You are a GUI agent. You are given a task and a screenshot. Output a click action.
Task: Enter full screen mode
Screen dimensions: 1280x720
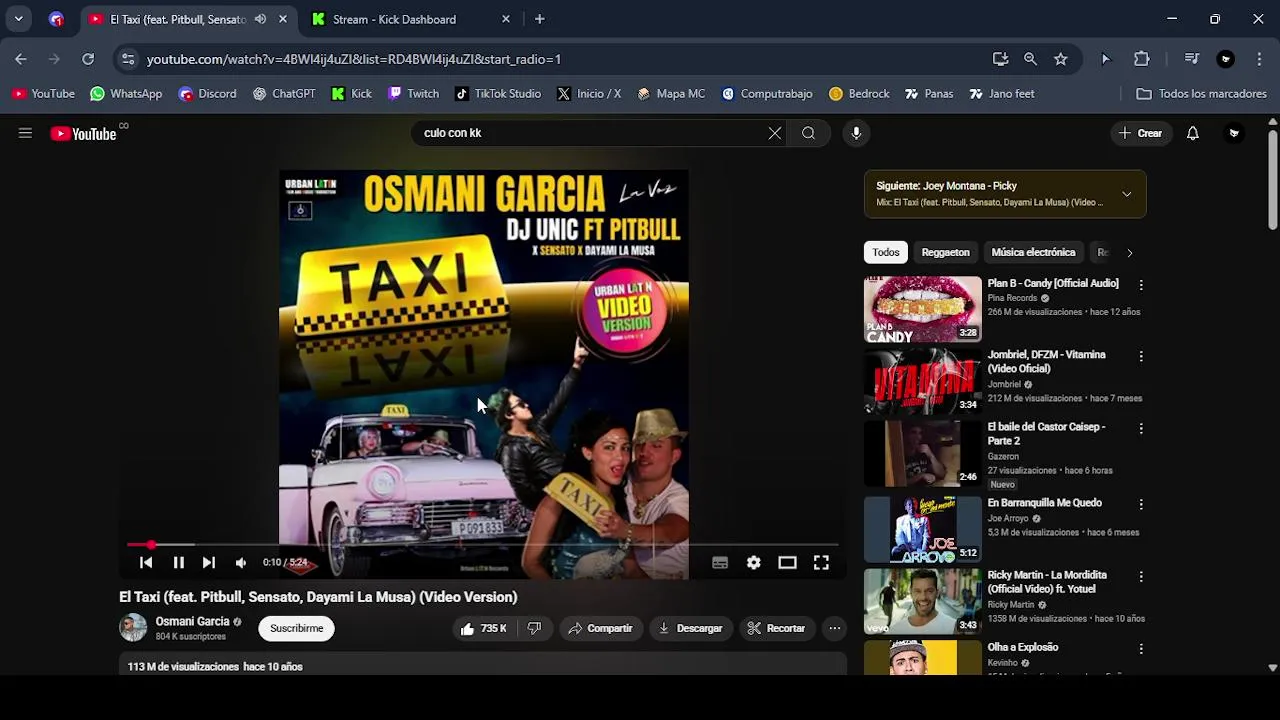pyautogui.click(x=821, y=563)
